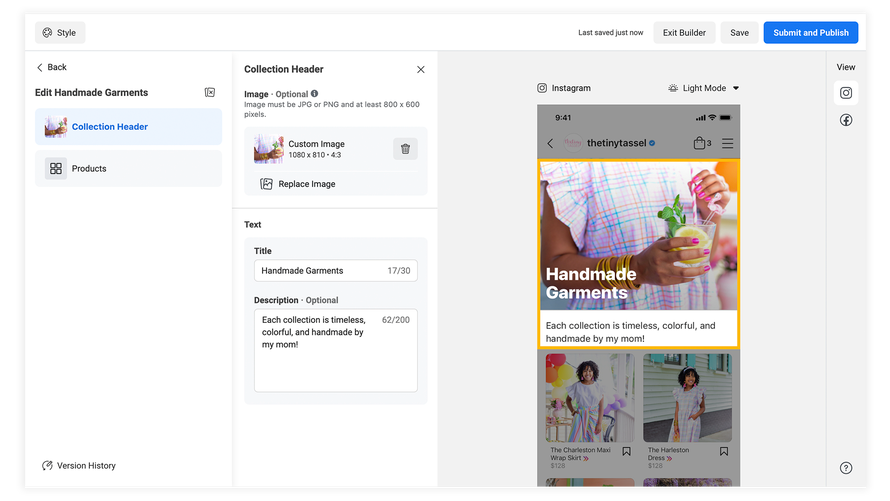
Task: Tap back chevron in phone preview header
Action: (x=550, y=143)
